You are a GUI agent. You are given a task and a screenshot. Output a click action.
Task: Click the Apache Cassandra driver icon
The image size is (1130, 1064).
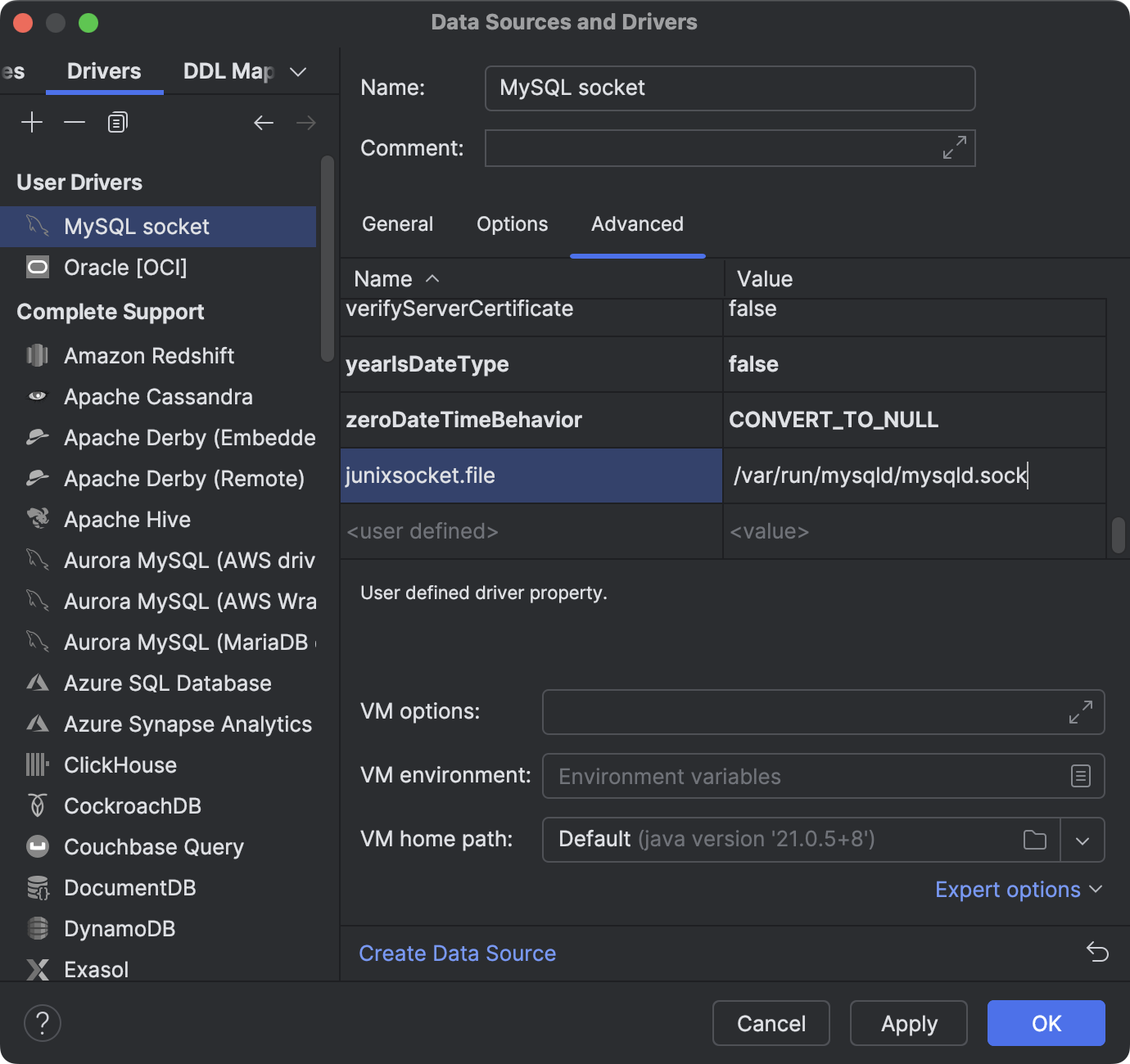37,396
